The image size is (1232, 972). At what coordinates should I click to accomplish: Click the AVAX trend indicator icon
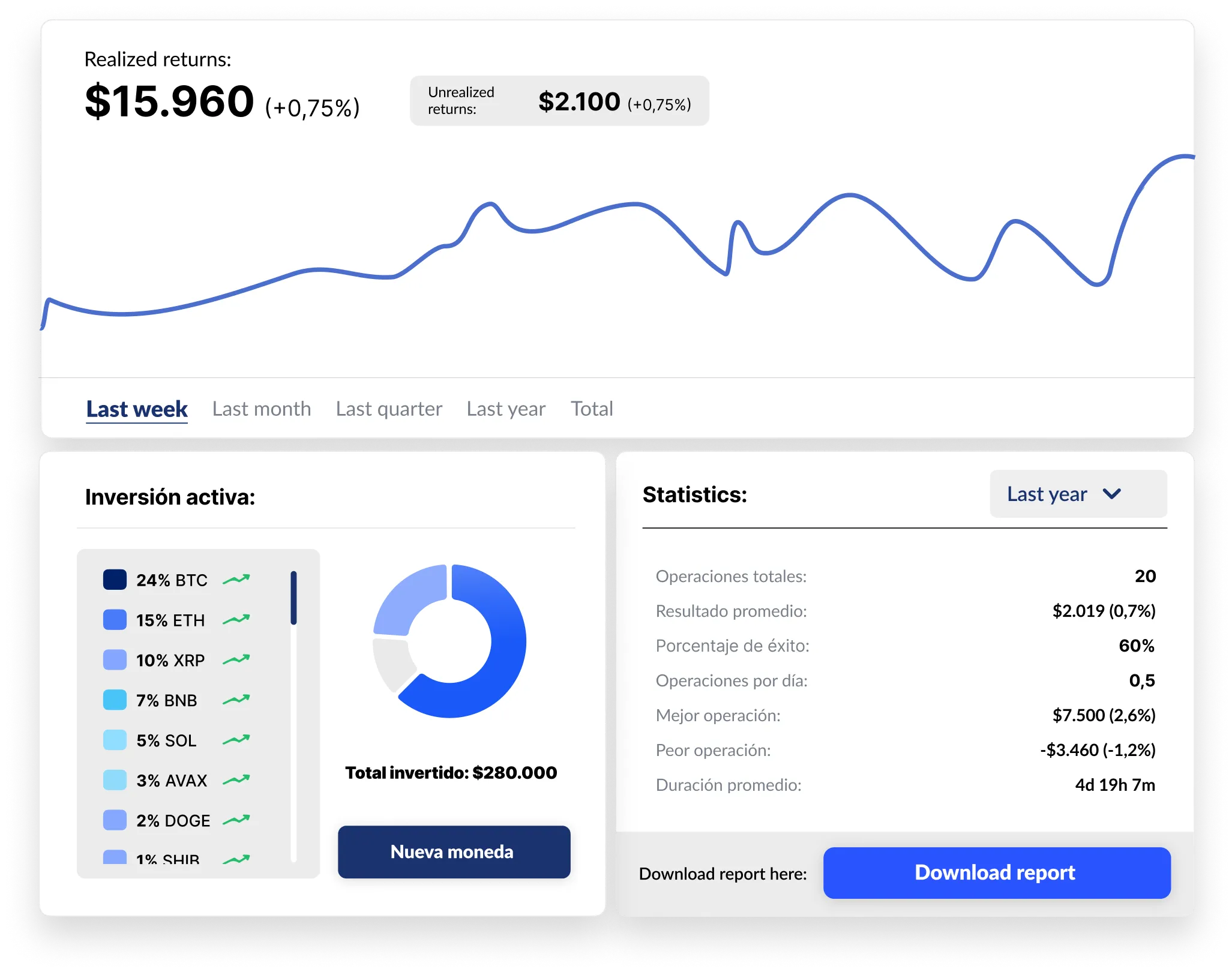click(x=236, y=779)
